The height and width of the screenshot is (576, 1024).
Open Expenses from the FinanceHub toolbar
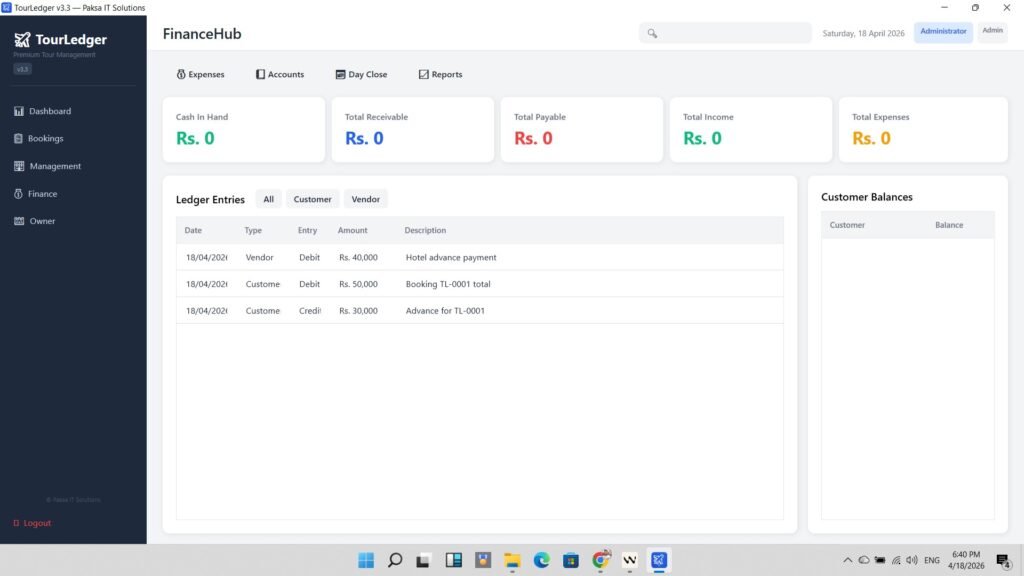pos(201,73)
